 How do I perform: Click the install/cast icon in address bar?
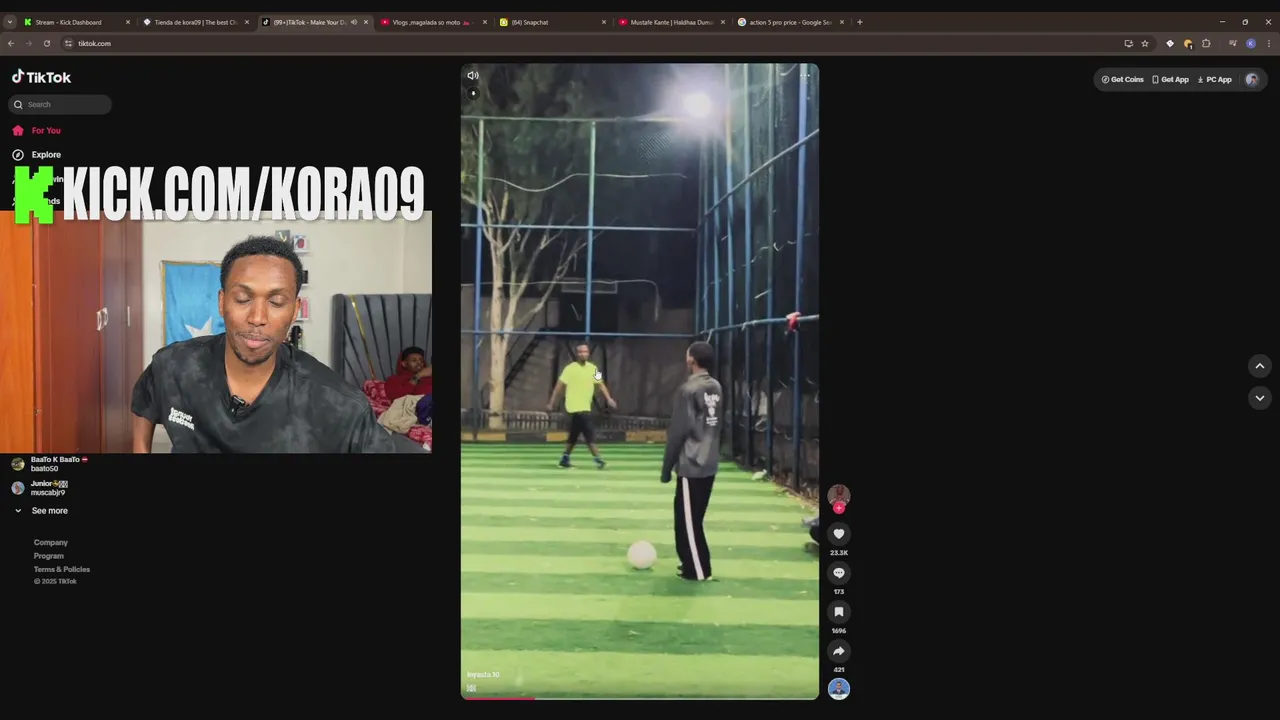click(x=1129, y=43)
